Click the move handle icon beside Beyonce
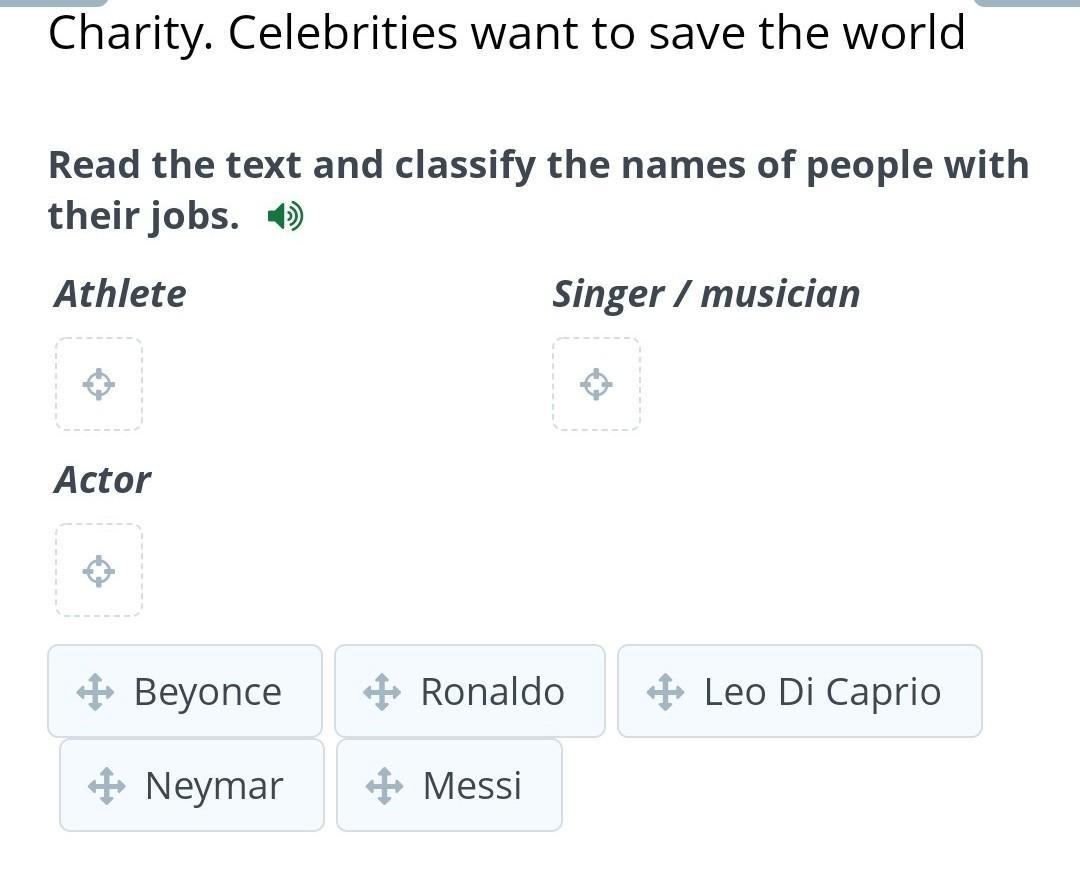 [x=95, y=692]
